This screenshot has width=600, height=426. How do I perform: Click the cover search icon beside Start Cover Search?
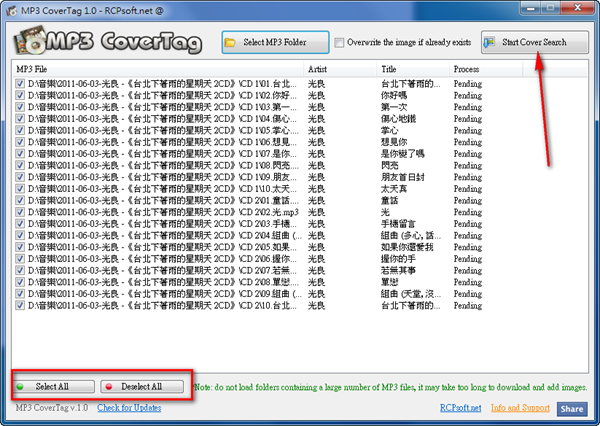click(x=489, y=42)
